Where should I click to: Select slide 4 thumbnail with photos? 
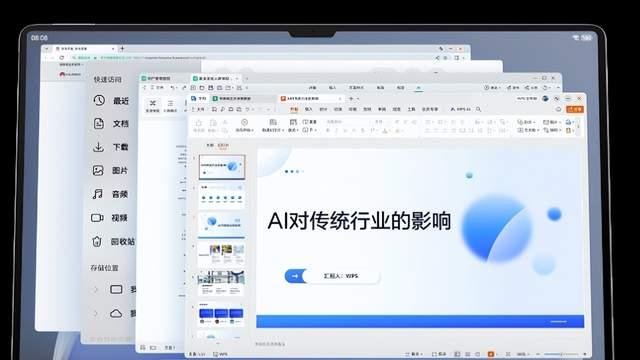click(x=222, y=255)
